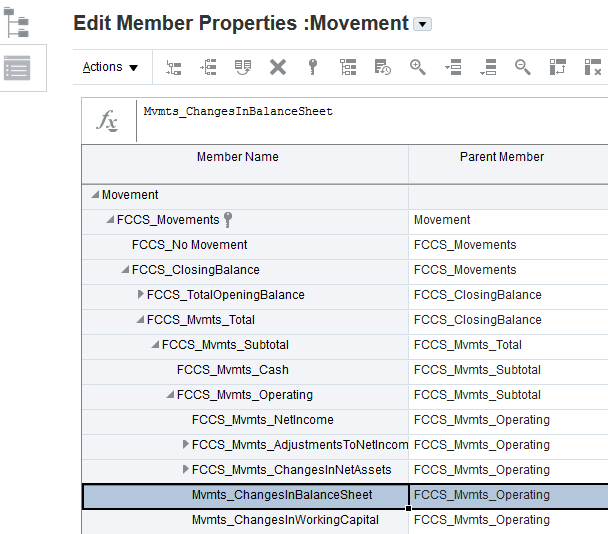This screenshot has height=534, width=608.
Task: Delete the selected member with X icon
Action: click(278, 67)
